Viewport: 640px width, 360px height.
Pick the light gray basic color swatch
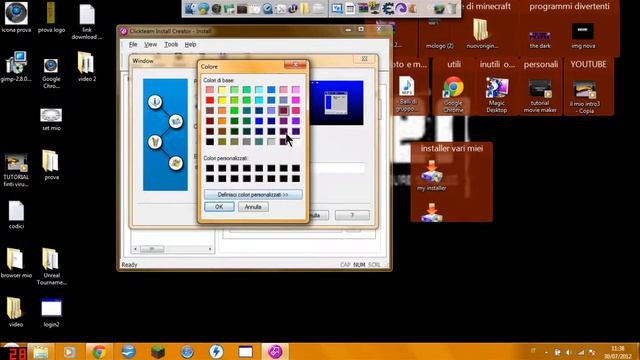click(271, 142)
